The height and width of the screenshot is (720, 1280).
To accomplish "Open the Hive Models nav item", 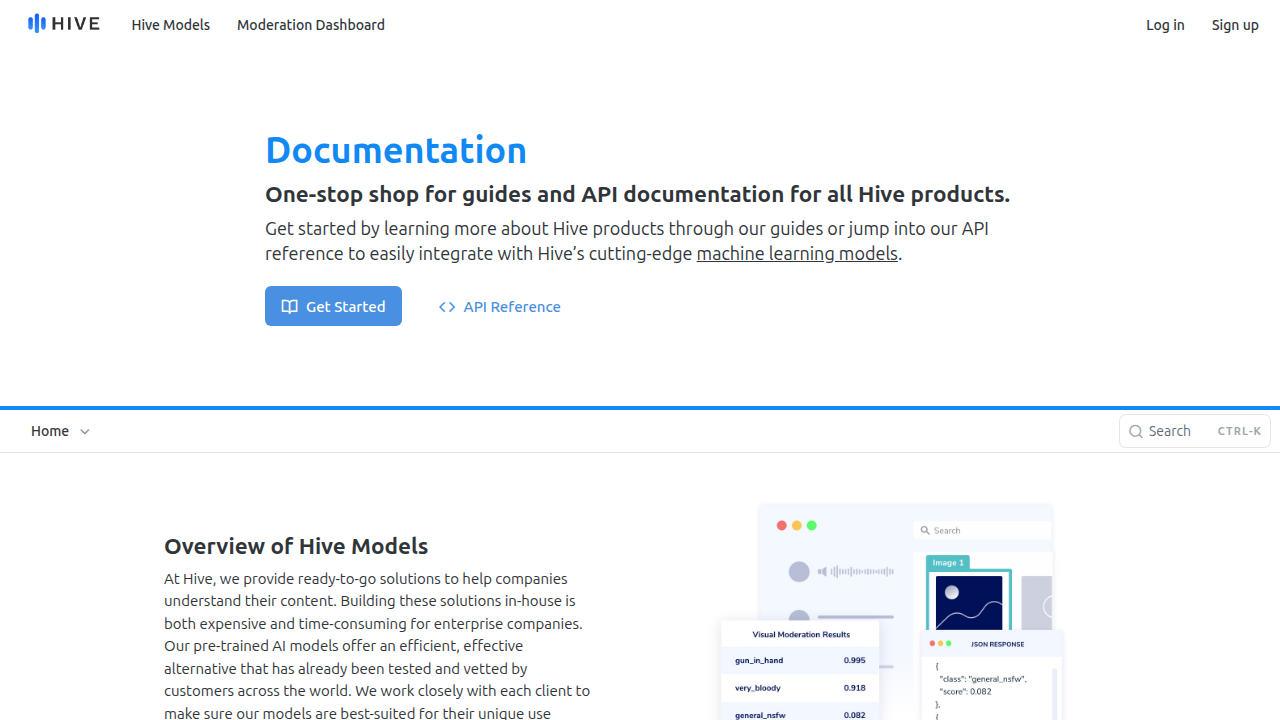I will [171, 25].
